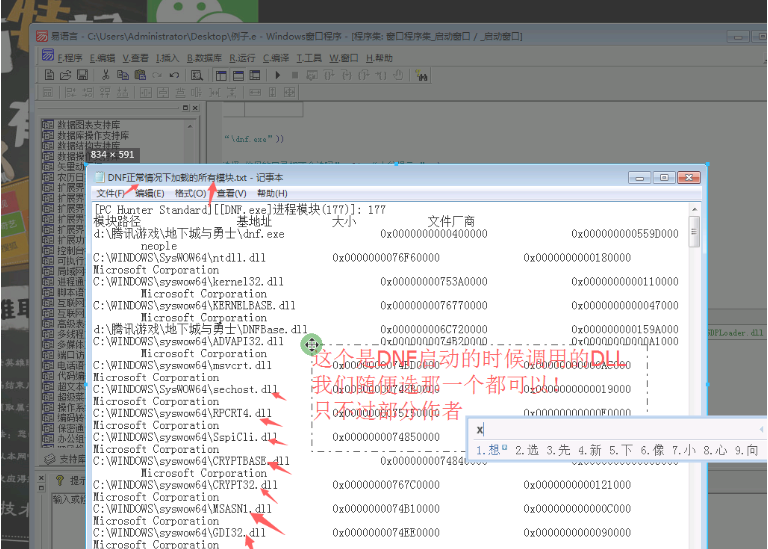Viewport: 768px width, 549px height.
Task: Click Notepad's vertical scrollbar thumb
Action: point(694,232)
